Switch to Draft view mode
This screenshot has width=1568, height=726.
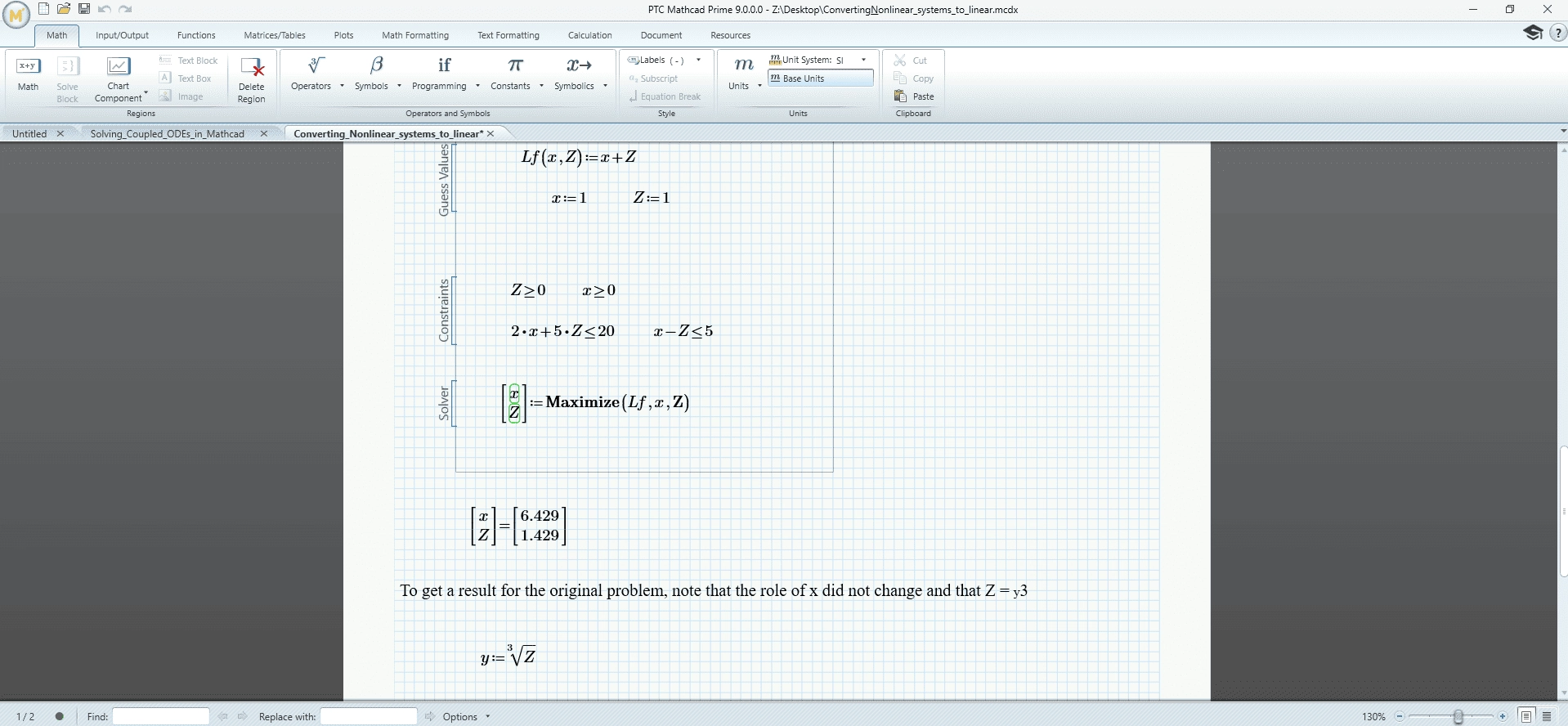point(1547,716)
